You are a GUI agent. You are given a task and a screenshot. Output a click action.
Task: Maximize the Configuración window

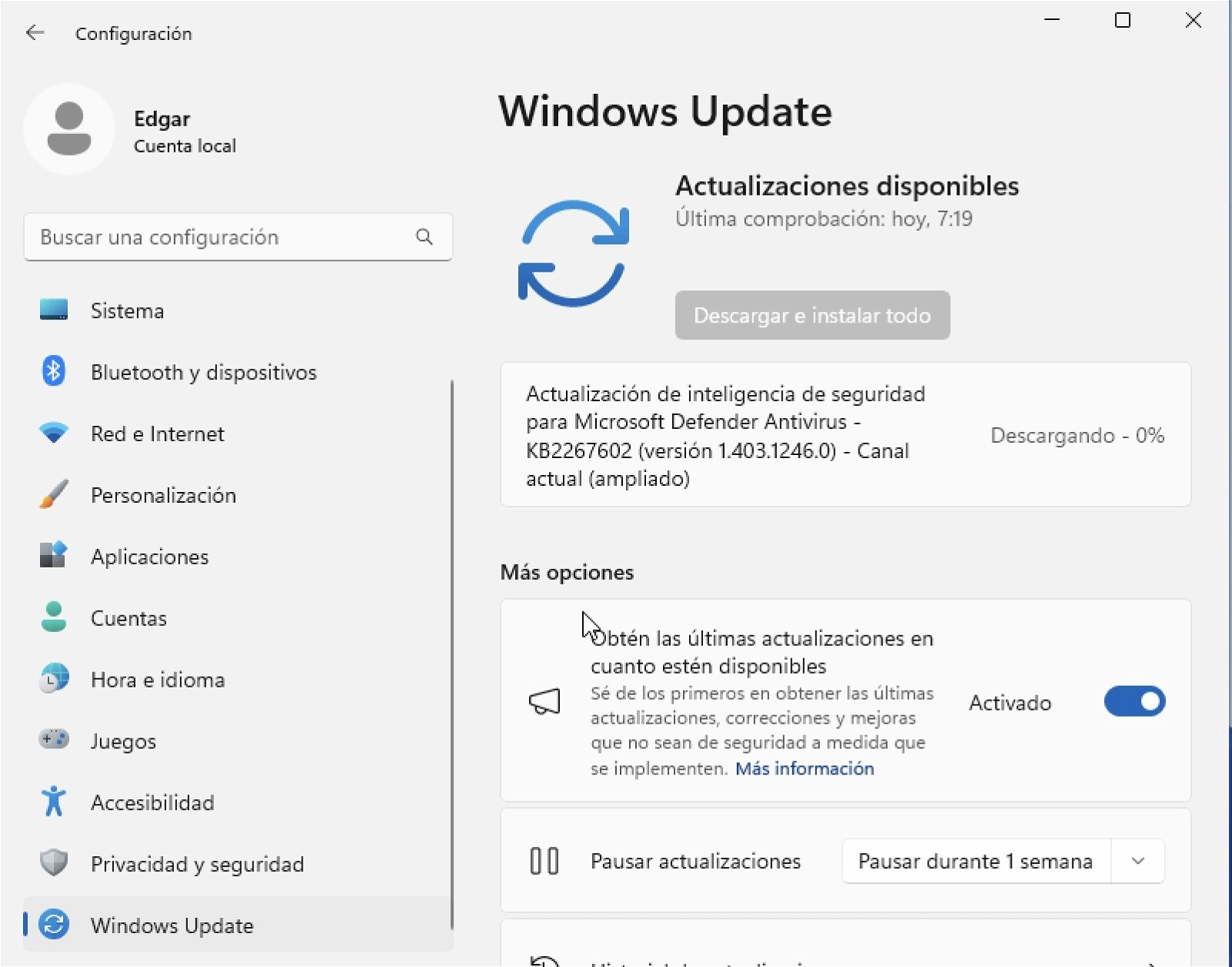coord(1123,20)
